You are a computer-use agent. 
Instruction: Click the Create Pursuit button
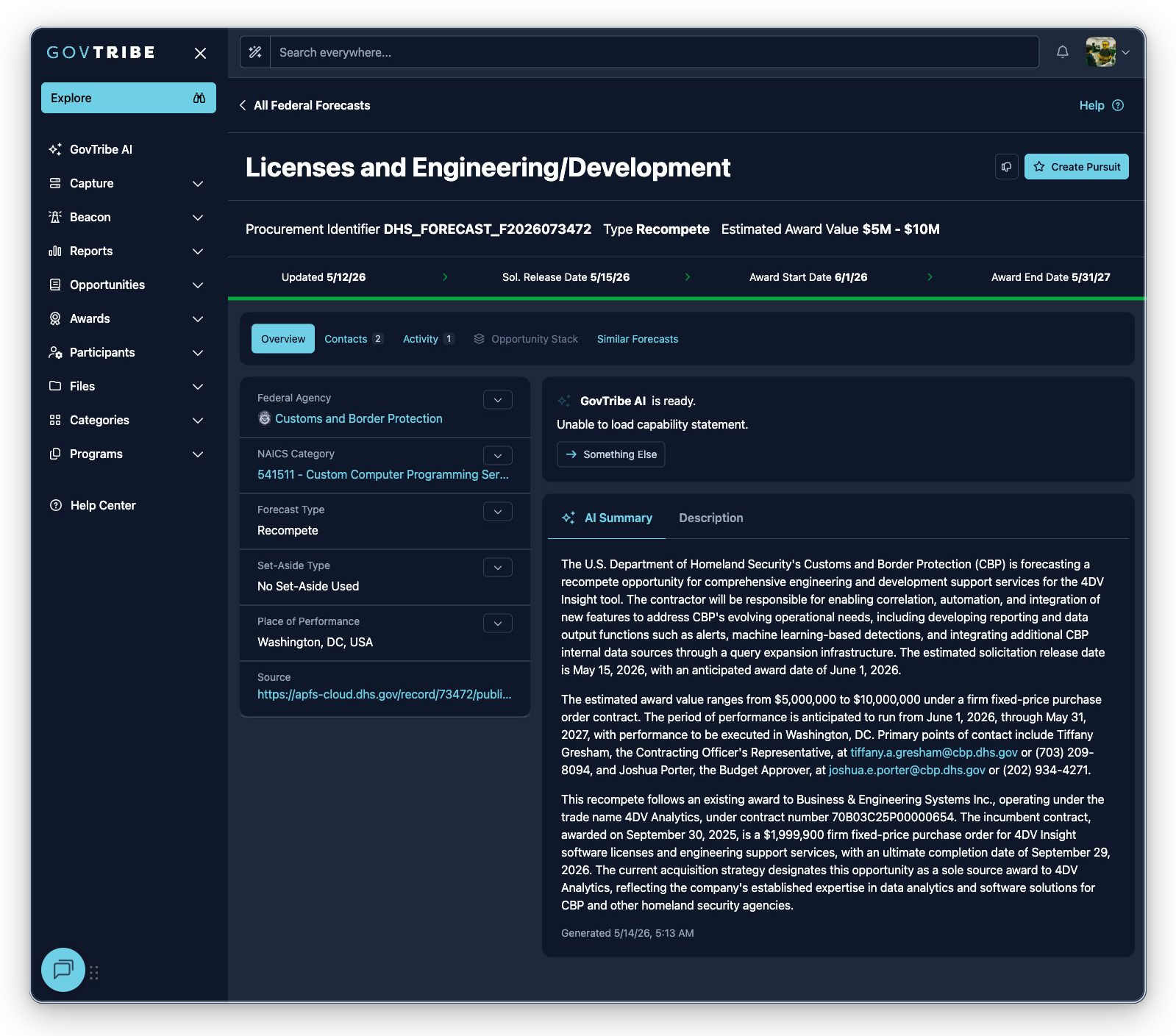[x=1077, y=167]
